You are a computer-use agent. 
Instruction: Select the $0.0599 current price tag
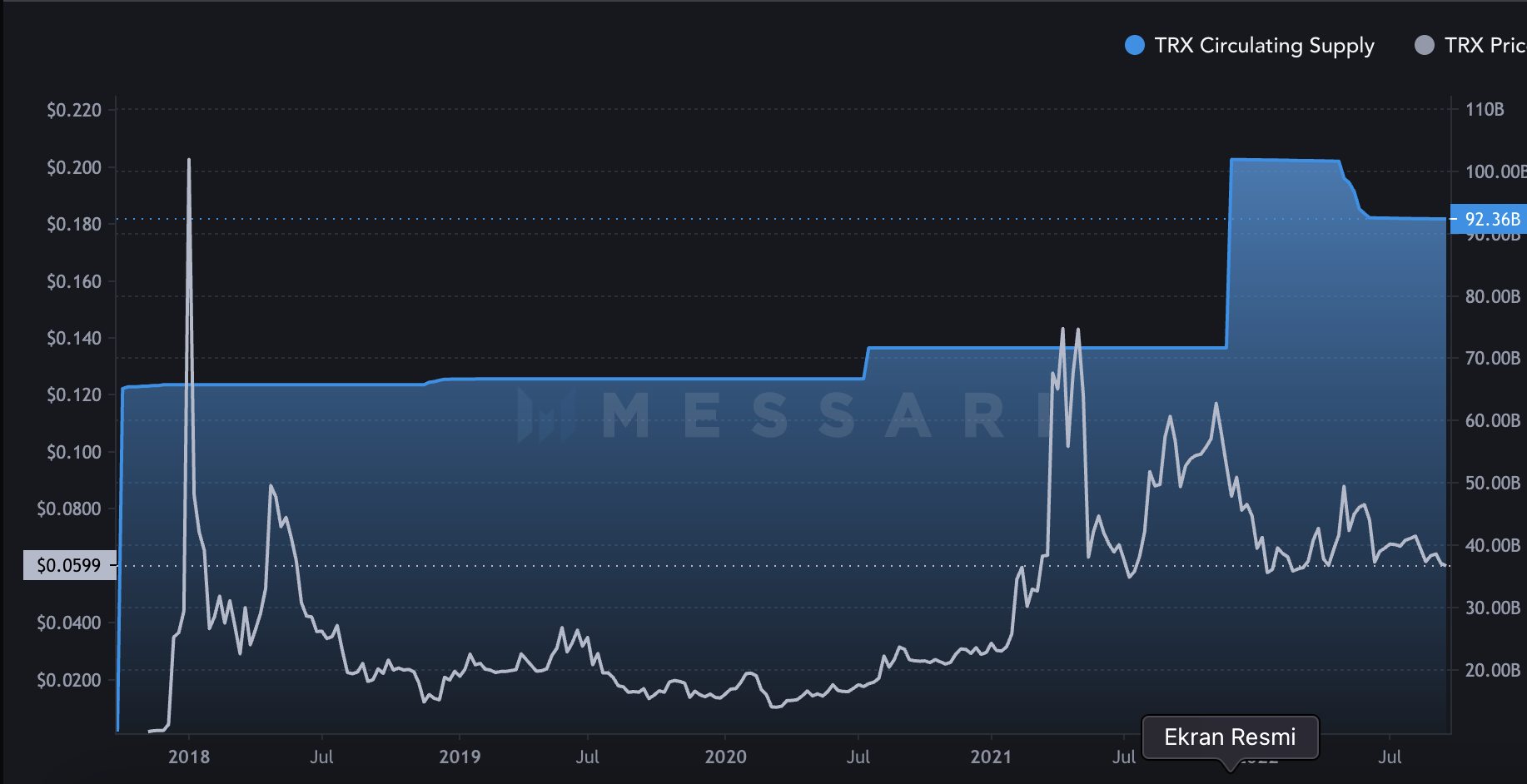point(69,566)
